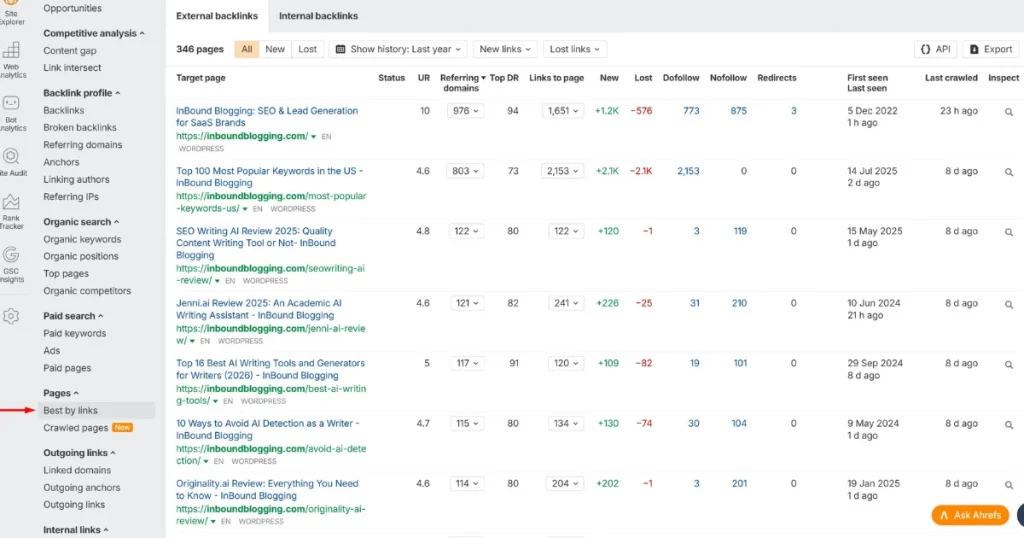Select the Lost filter

(308, 49)
